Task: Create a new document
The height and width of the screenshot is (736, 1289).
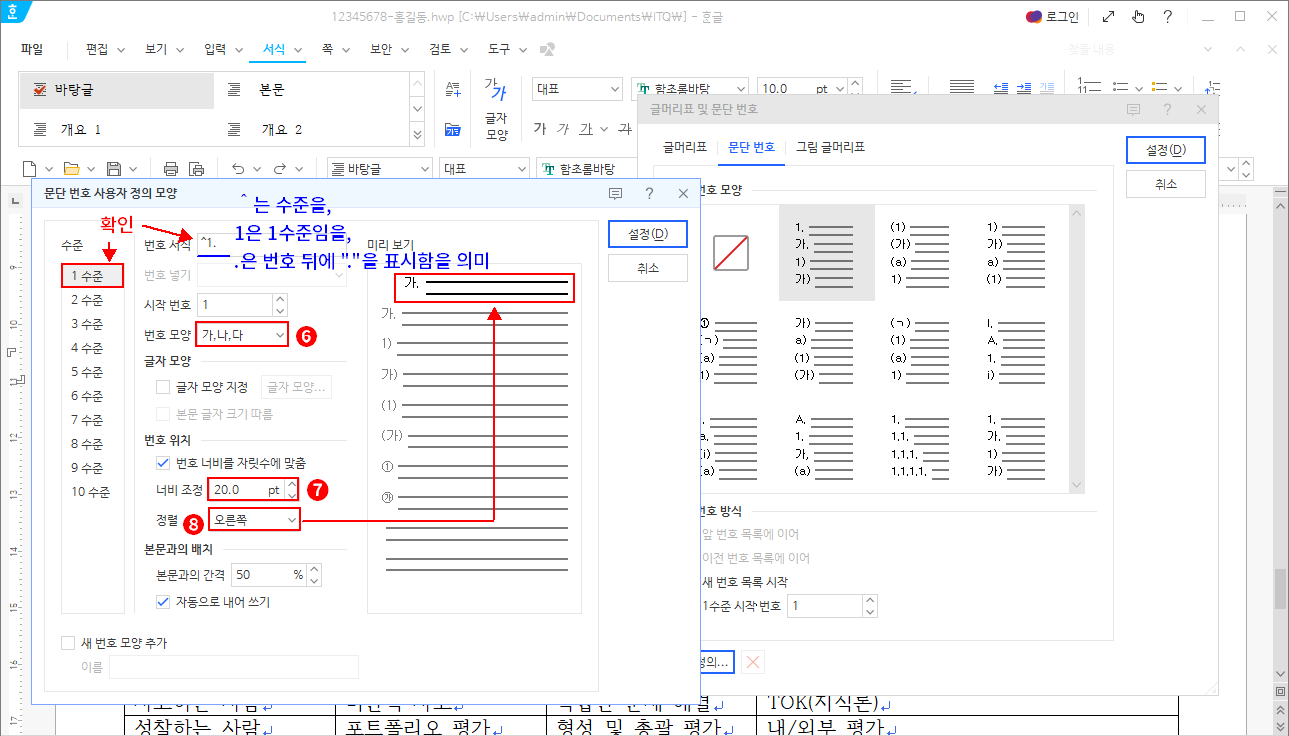Action: (30, 167)
